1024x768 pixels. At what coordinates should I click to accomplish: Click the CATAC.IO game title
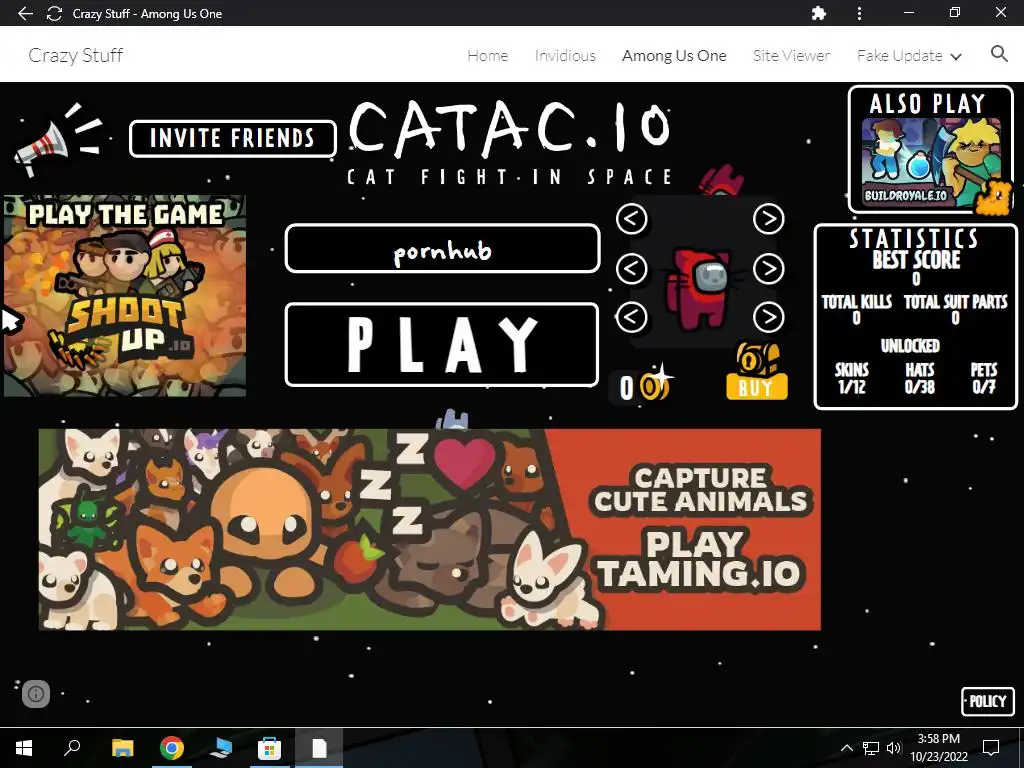(x=510, y=129)
